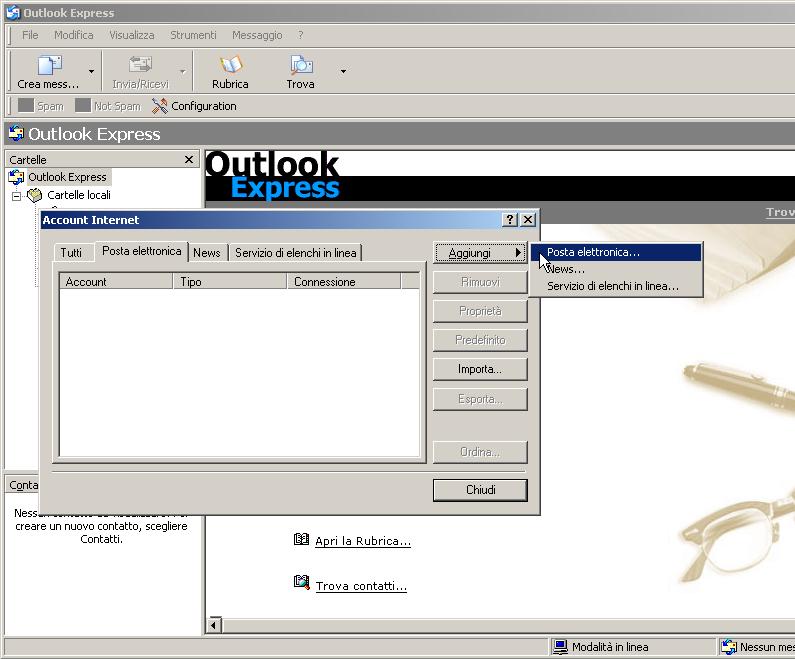Viewport: 795px width, 659px height.
Task: Collapse the Cartelle locali tree node
Action: click(x=17, y=196)
